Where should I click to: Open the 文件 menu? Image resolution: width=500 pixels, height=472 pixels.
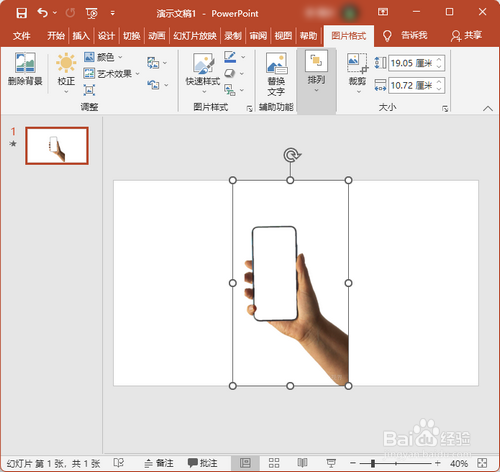[x=22, y=36]
